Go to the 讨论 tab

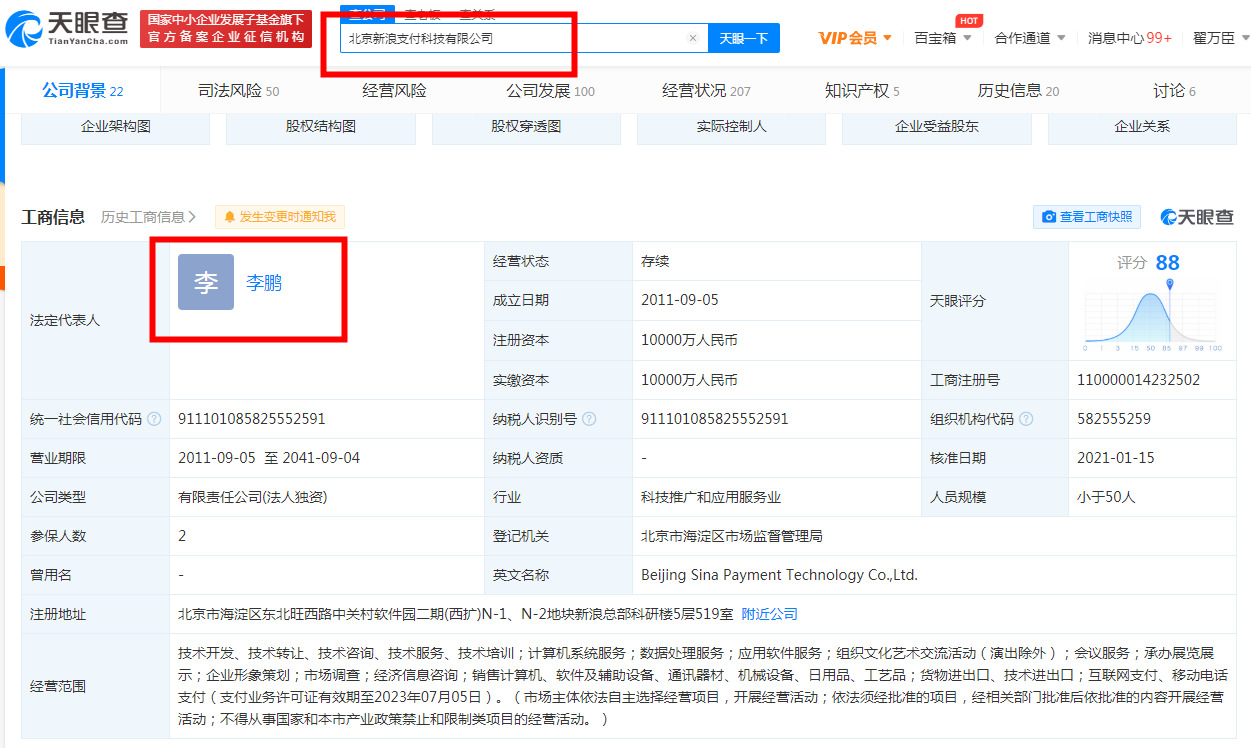tap(1174, 91)
